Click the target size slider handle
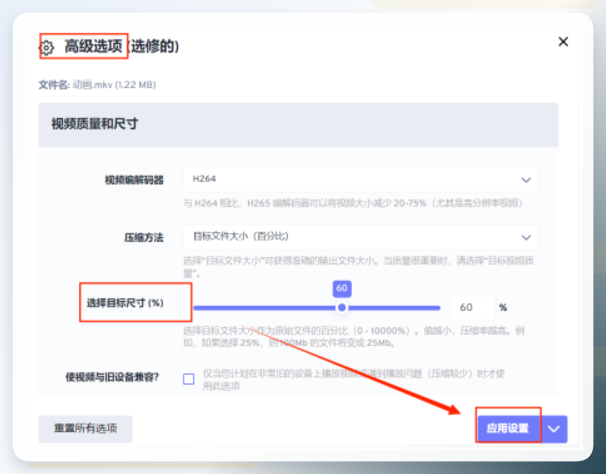 (342, 308)
